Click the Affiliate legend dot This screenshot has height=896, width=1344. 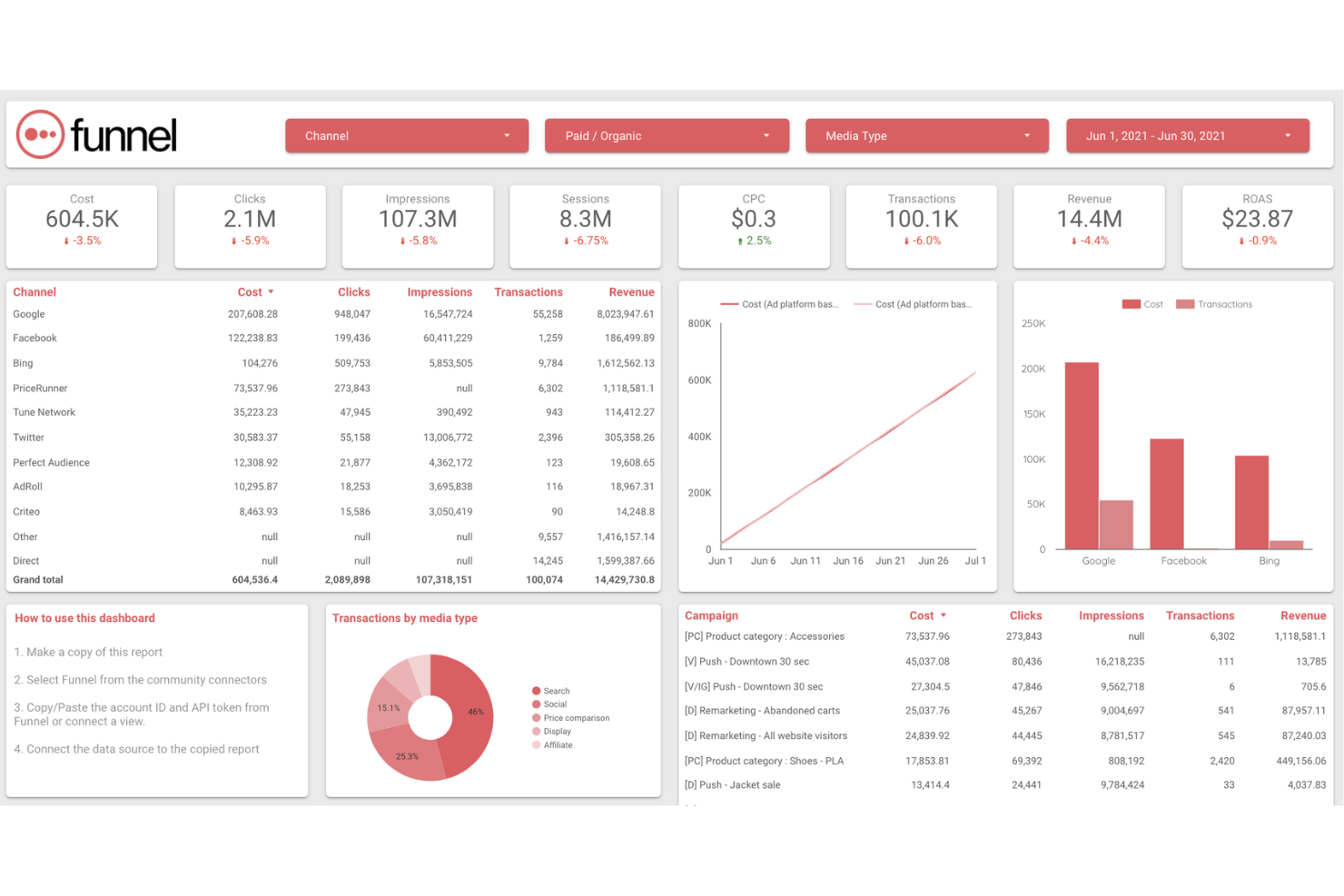click(x=537, y=745)
